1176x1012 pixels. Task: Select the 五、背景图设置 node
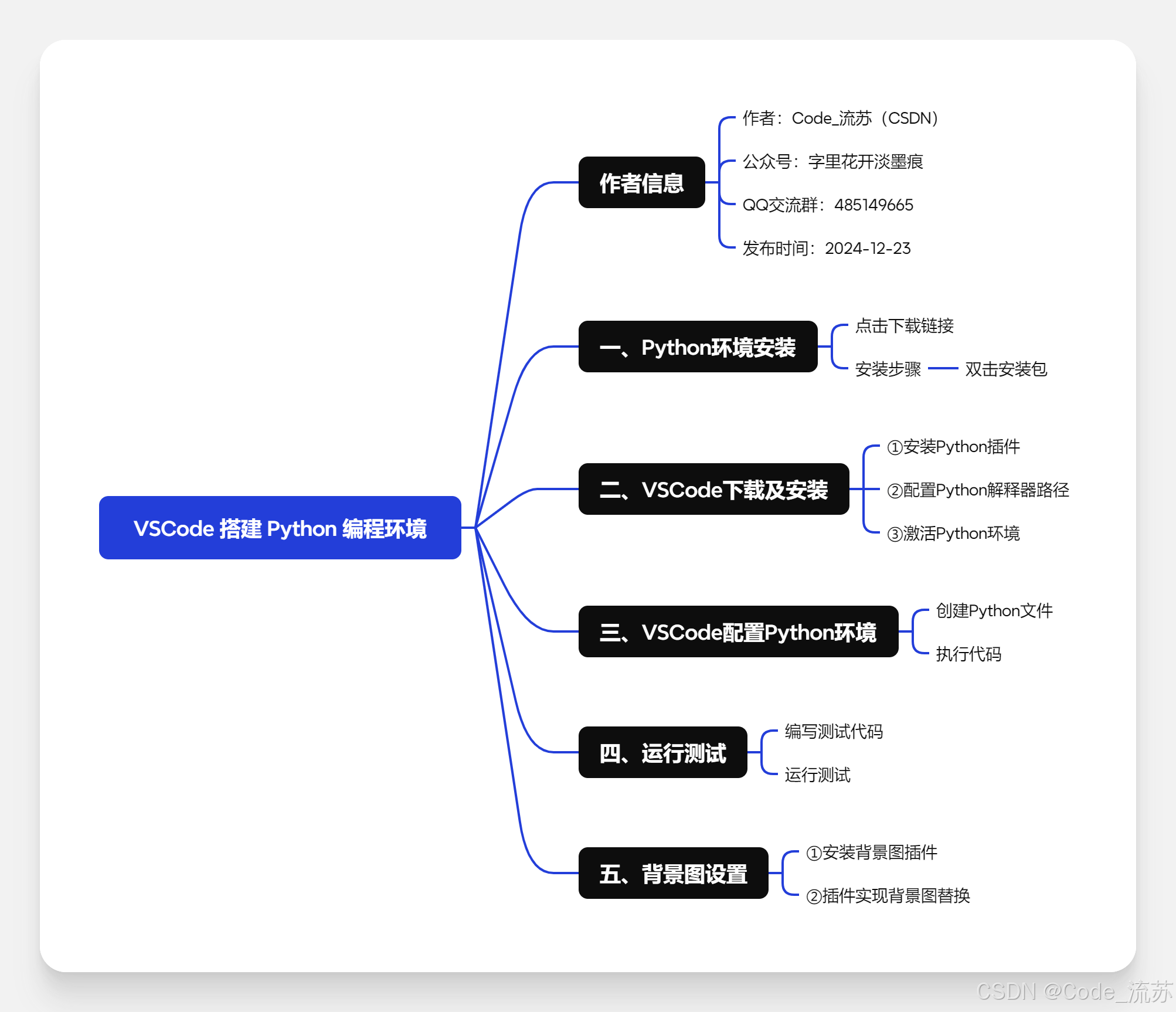click(673, 873)
